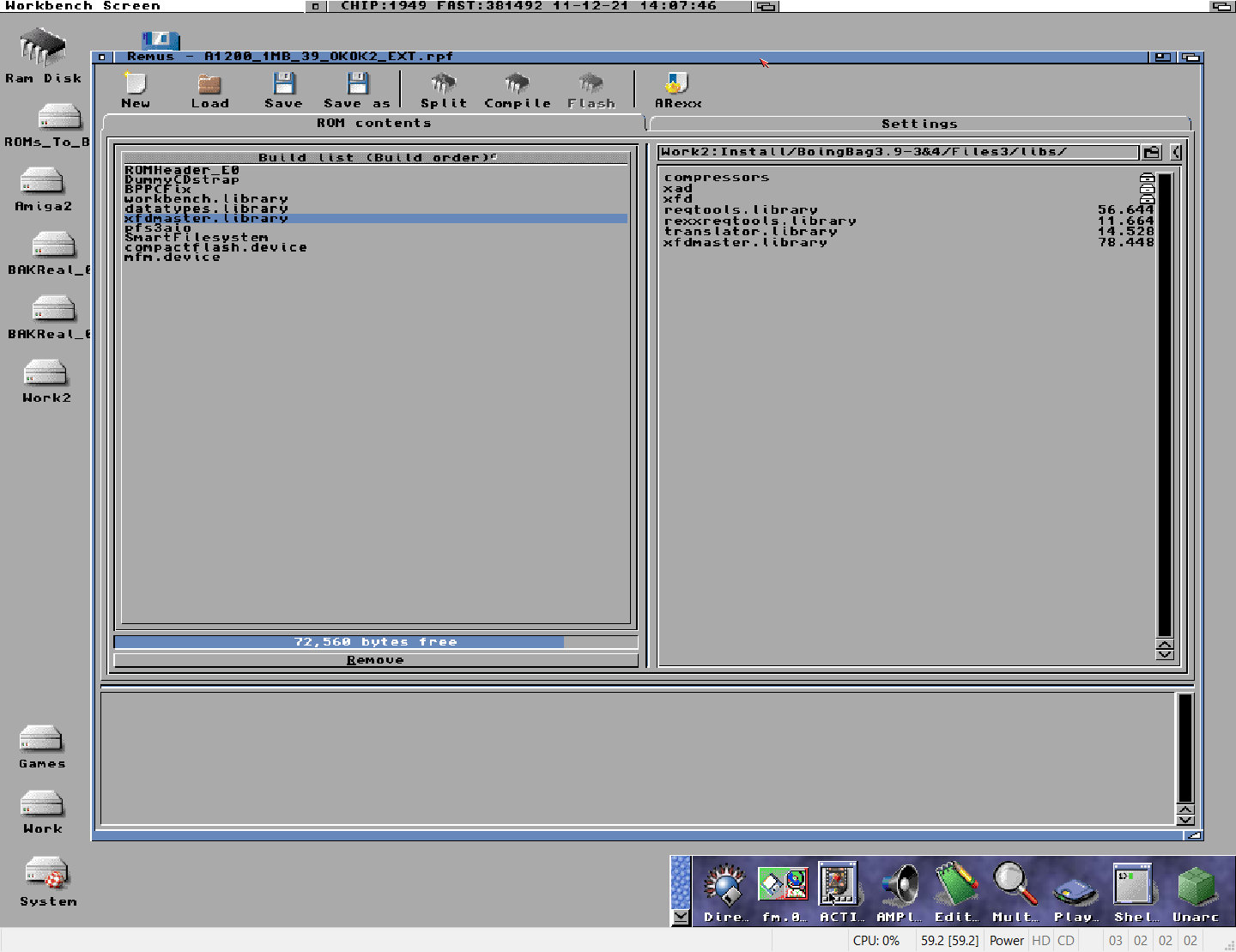The width and height of the screenshot is (1236, 952).
Task: Select rexxreqtools.library in the file list
Action: [908, 221]
